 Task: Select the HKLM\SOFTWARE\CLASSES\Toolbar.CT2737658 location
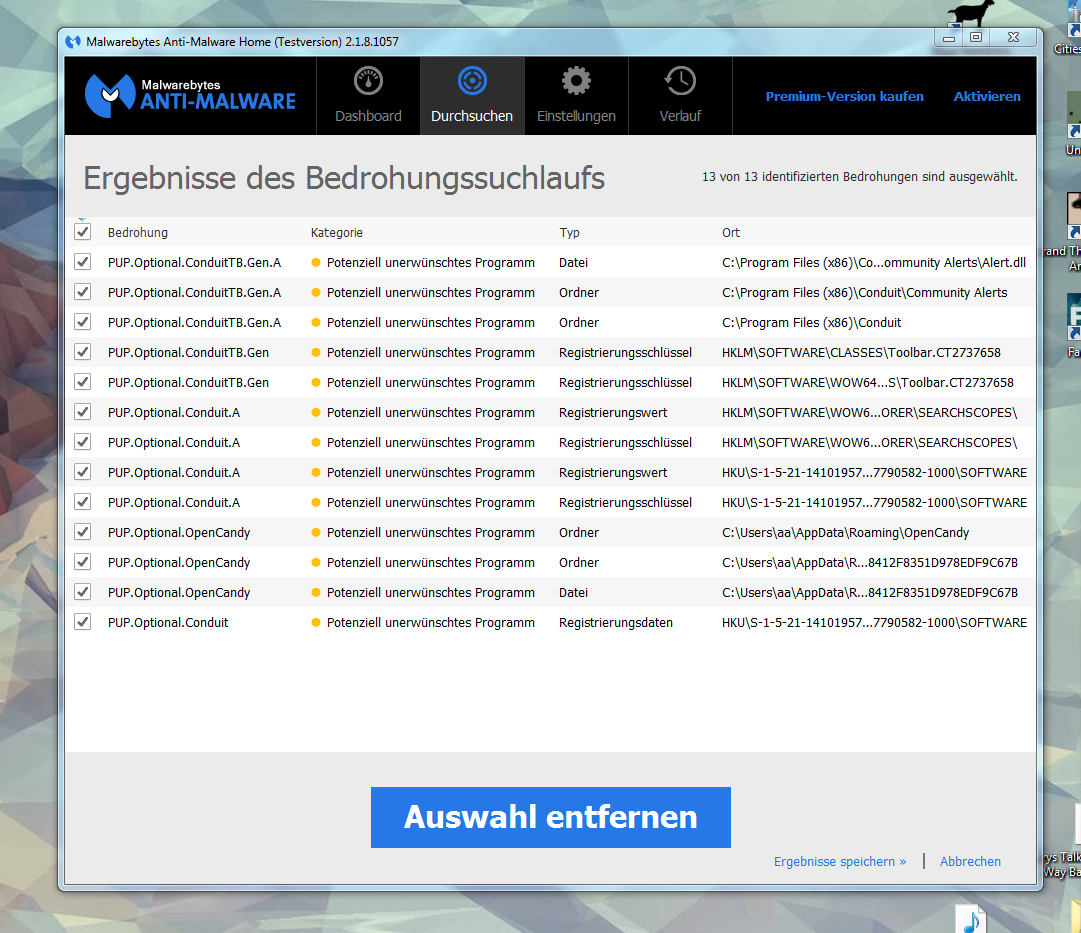click(861, 352)
